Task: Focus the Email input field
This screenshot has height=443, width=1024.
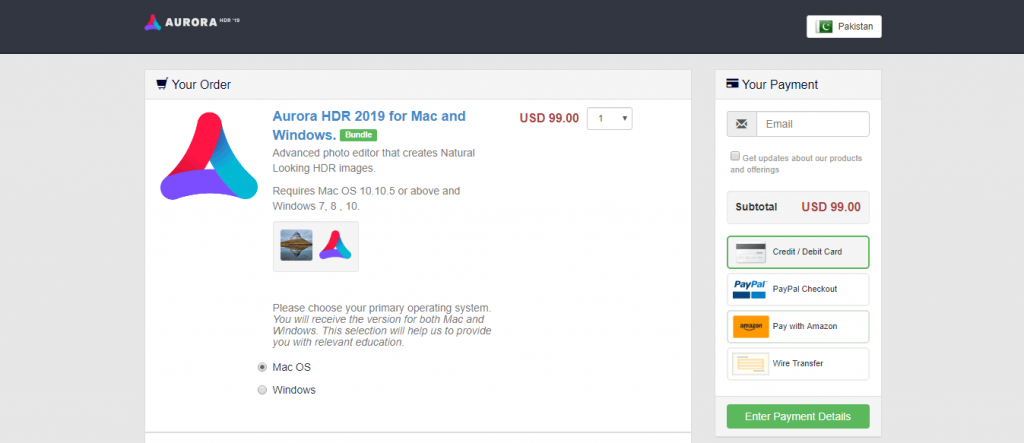Action: coord(812,123)
